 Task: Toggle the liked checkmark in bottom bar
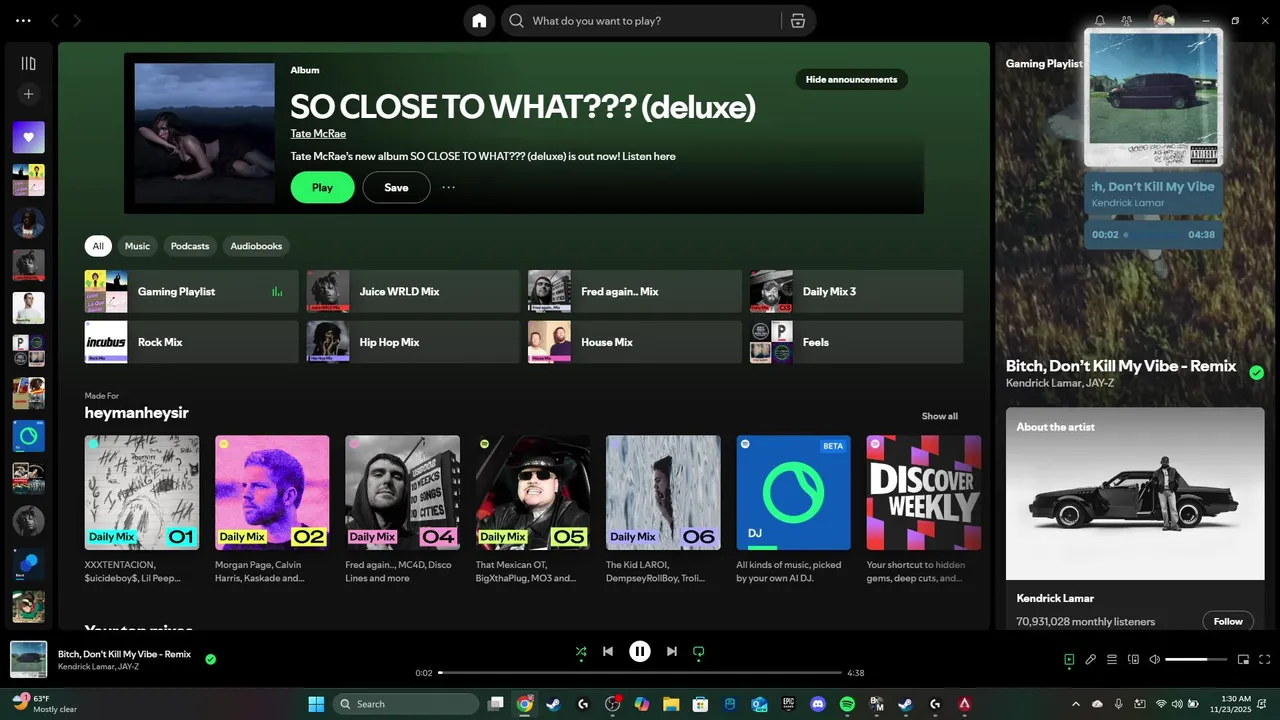[210, 659]
